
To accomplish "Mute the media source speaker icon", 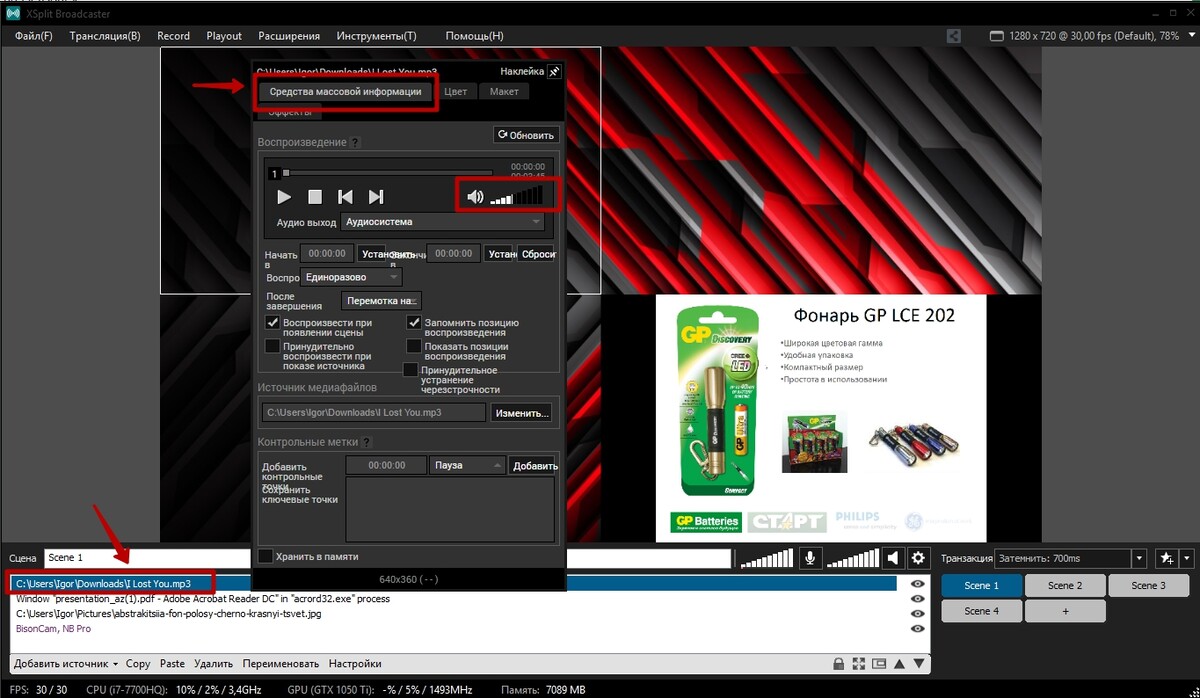I will point(475,197).
